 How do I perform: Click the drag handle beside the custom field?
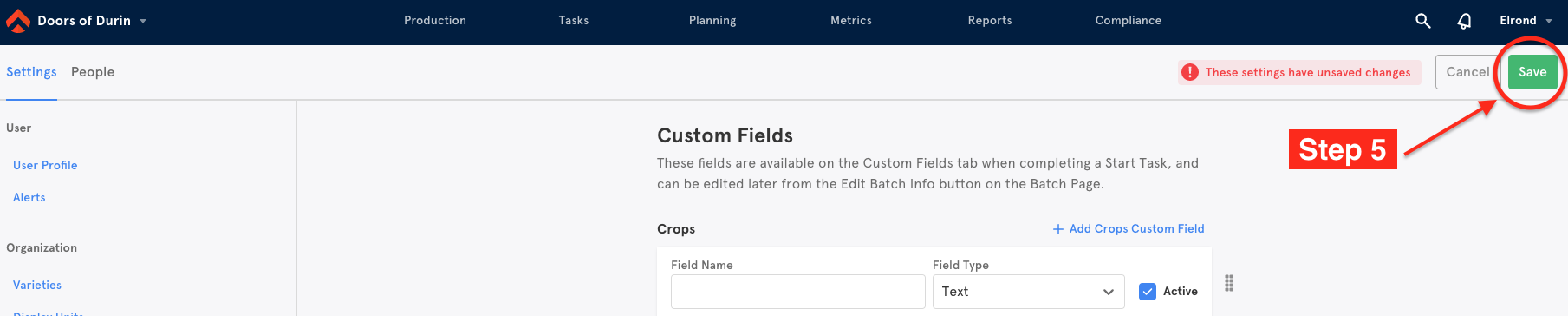1229,283
